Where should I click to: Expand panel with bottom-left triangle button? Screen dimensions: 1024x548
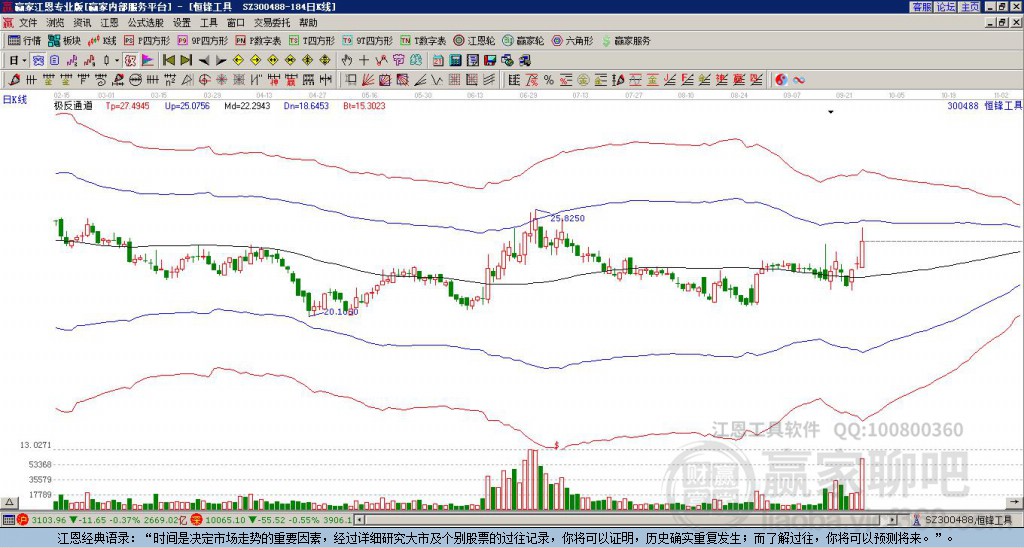9,502
